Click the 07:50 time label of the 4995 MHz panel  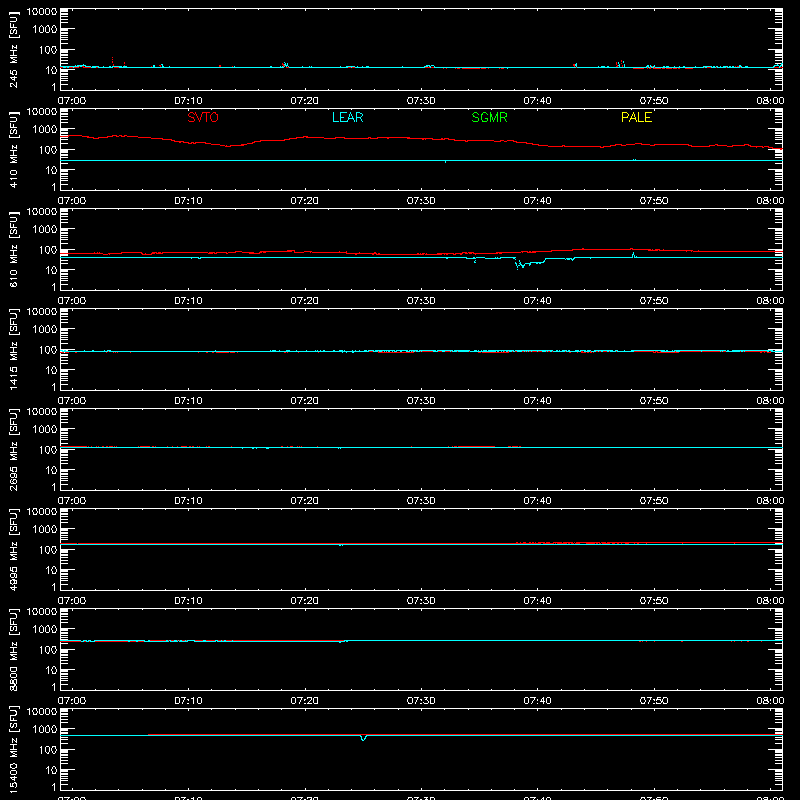(654, 601)
